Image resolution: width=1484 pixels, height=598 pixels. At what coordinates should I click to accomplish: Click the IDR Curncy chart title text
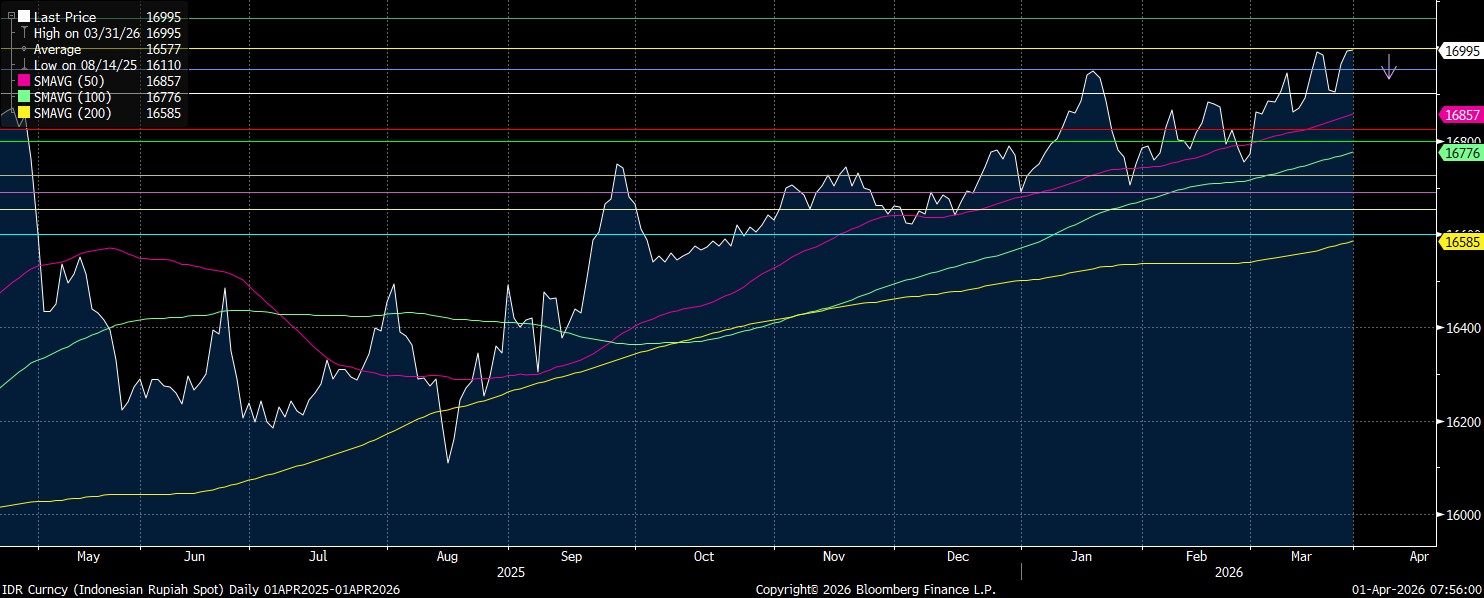tap(200, 589)
